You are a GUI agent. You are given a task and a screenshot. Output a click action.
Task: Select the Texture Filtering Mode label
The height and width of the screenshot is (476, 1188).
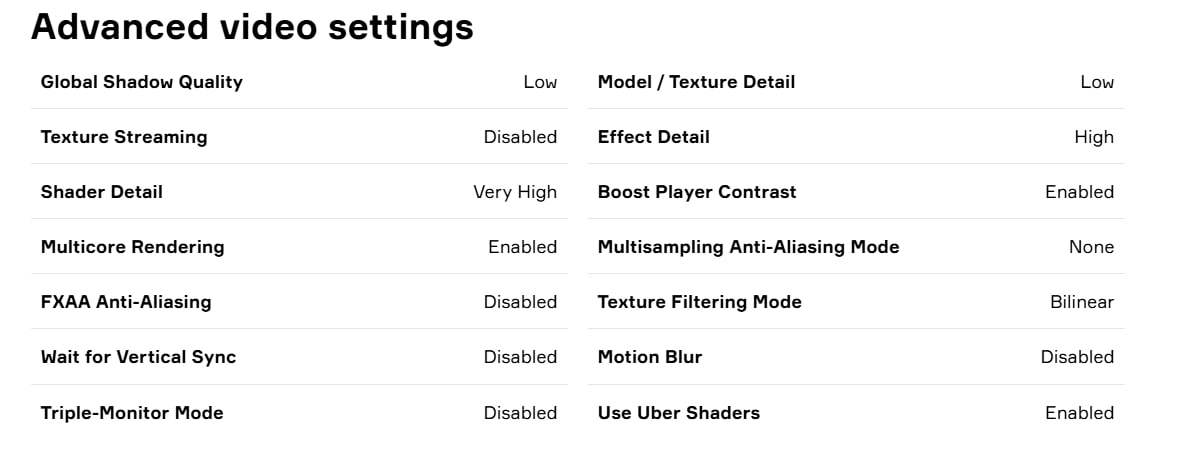tap(699, 302)
